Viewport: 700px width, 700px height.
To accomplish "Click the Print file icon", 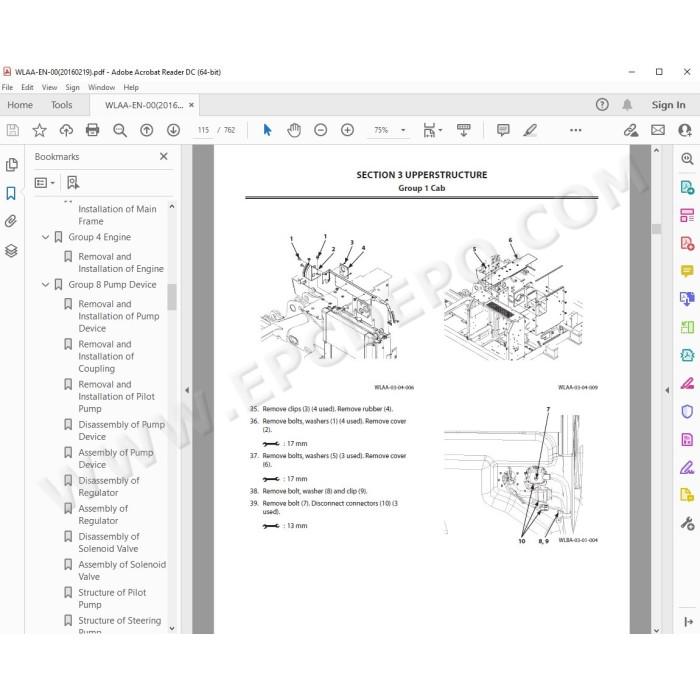I will (92, 130).
